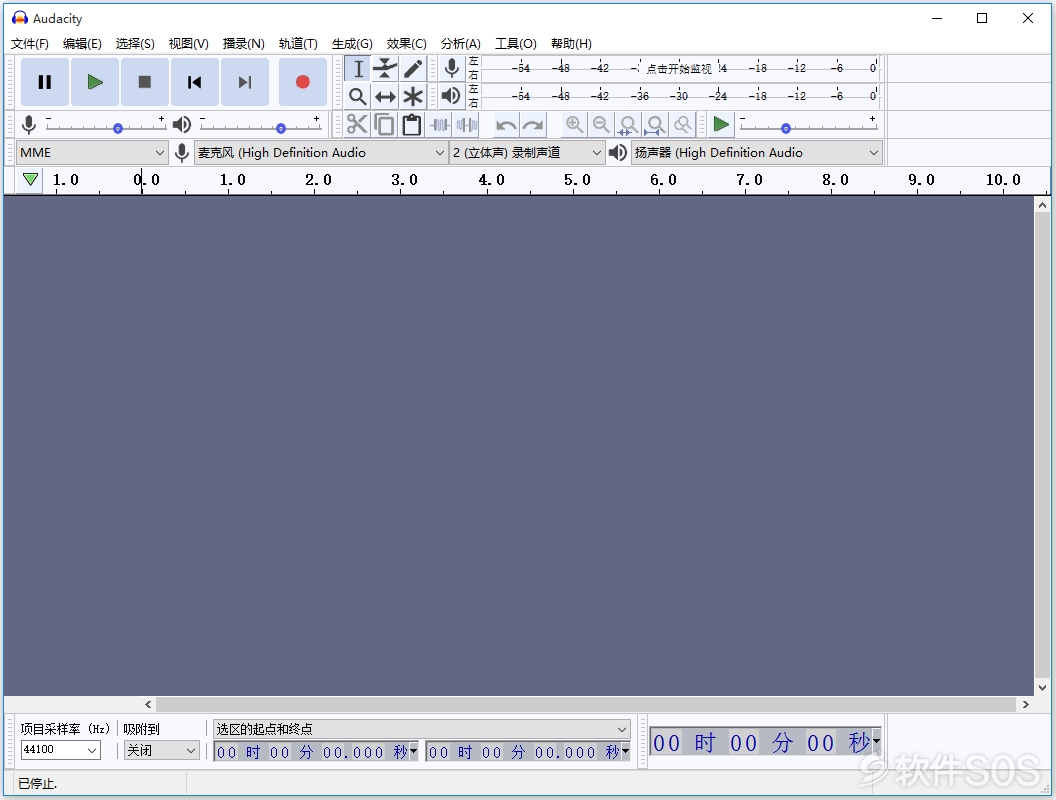Click the Zoom In icon

pyautogui.click(x=574, y=125)
